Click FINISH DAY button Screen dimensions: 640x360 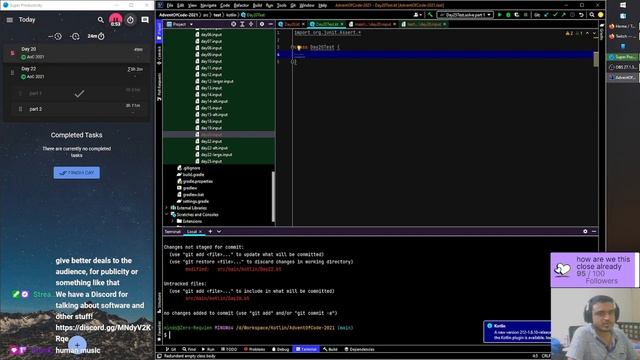(77, 173)
